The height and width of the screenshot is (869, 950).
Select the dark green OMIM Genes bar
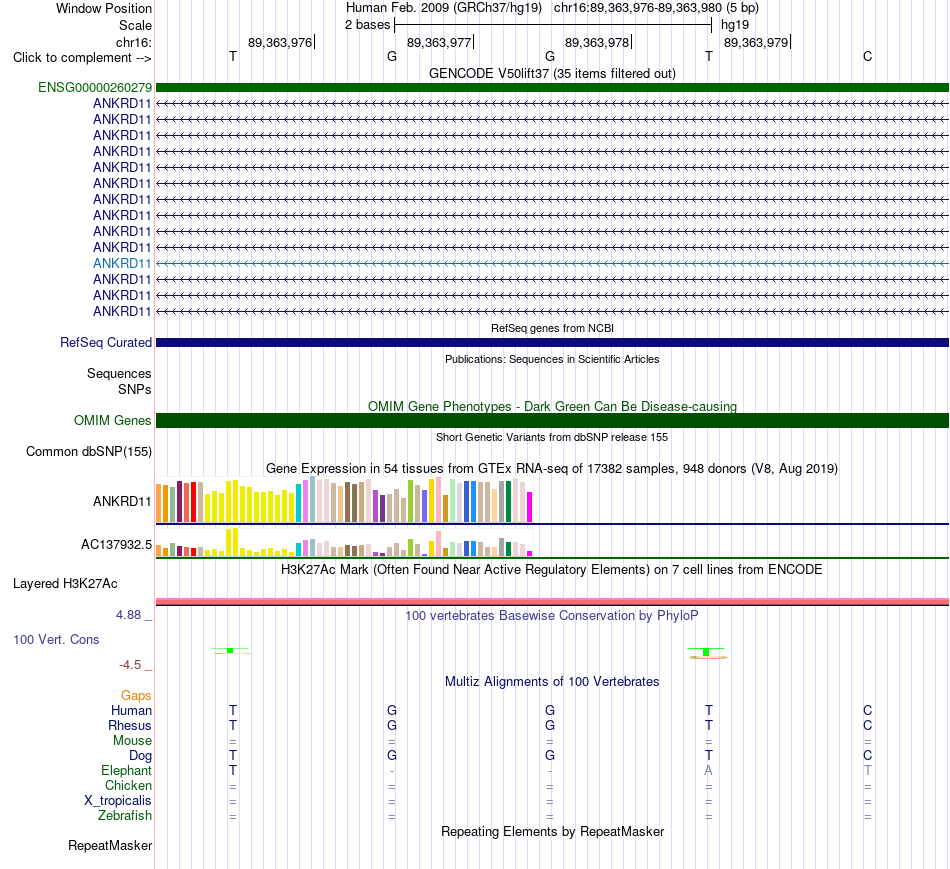552,420
